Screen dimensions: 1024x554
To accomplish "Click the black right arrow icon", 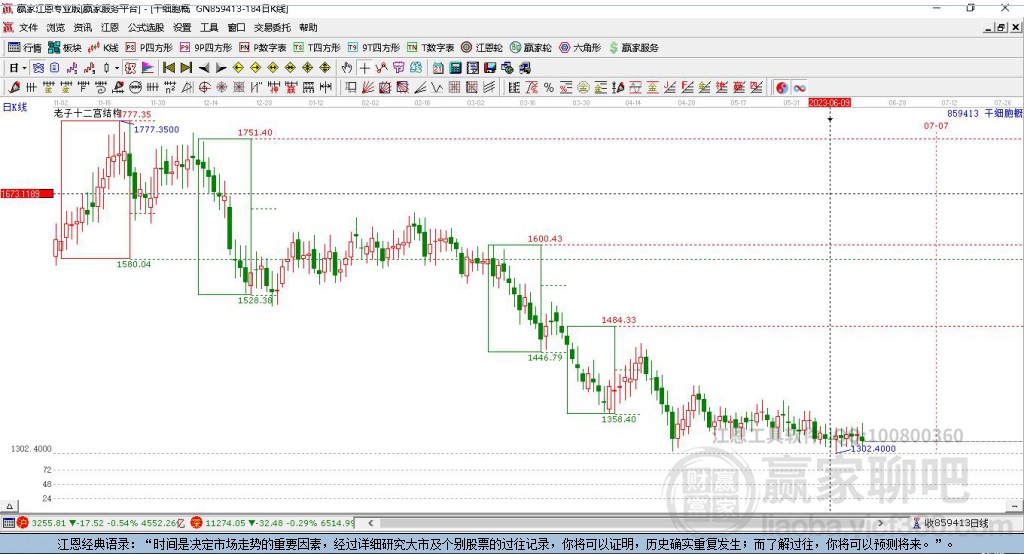I will point(221,67).
